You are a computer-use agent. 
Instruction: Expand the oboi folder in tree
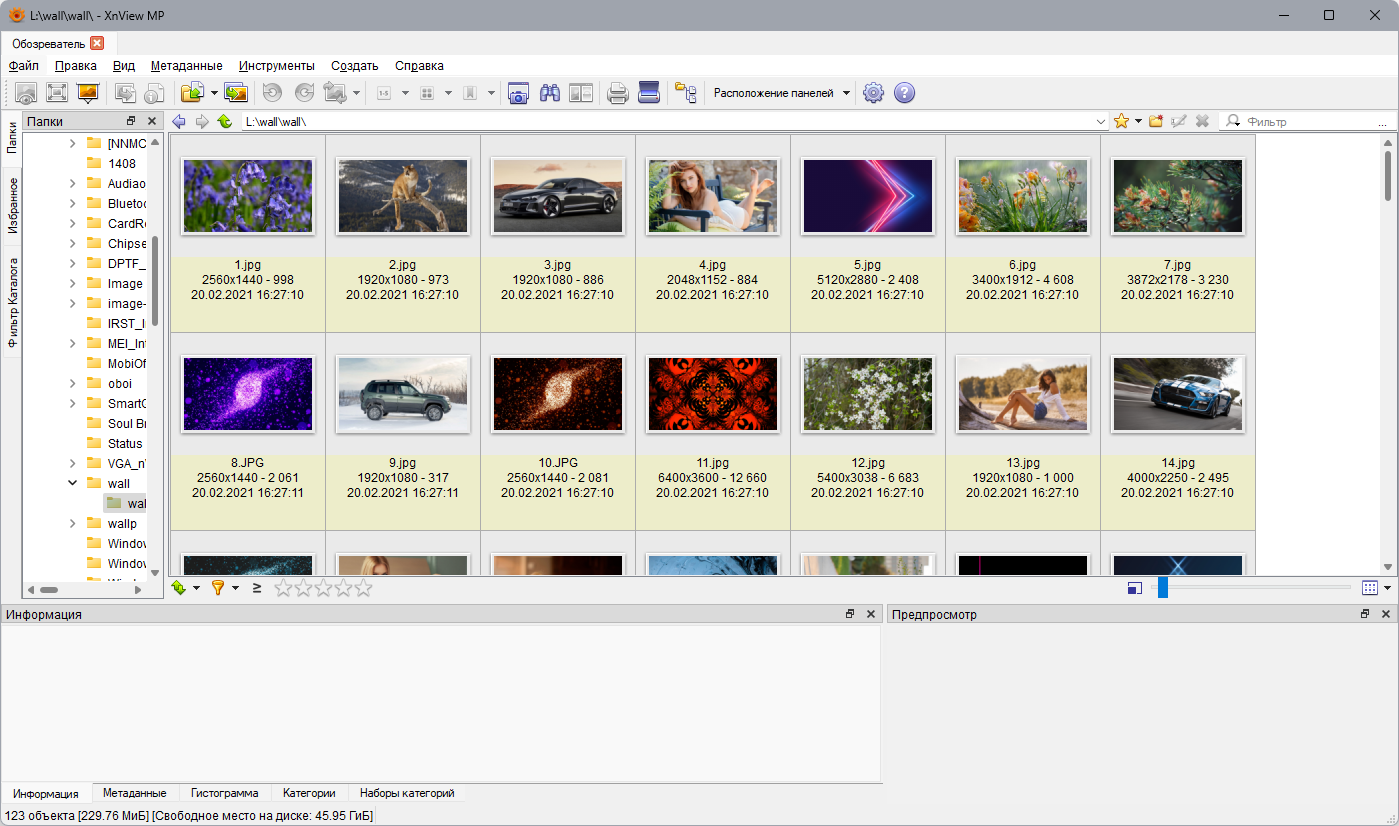click(73, 383)
